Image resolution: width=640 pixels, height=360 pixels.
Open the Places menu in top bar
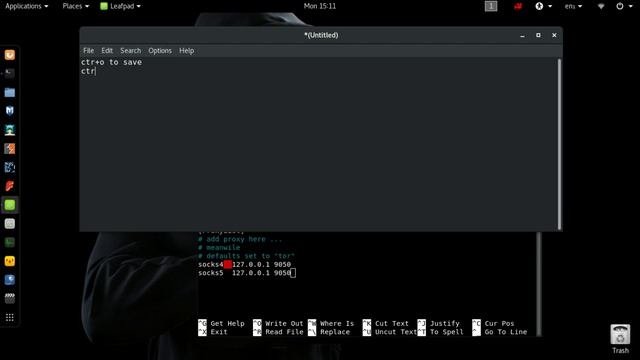(76, 6)
